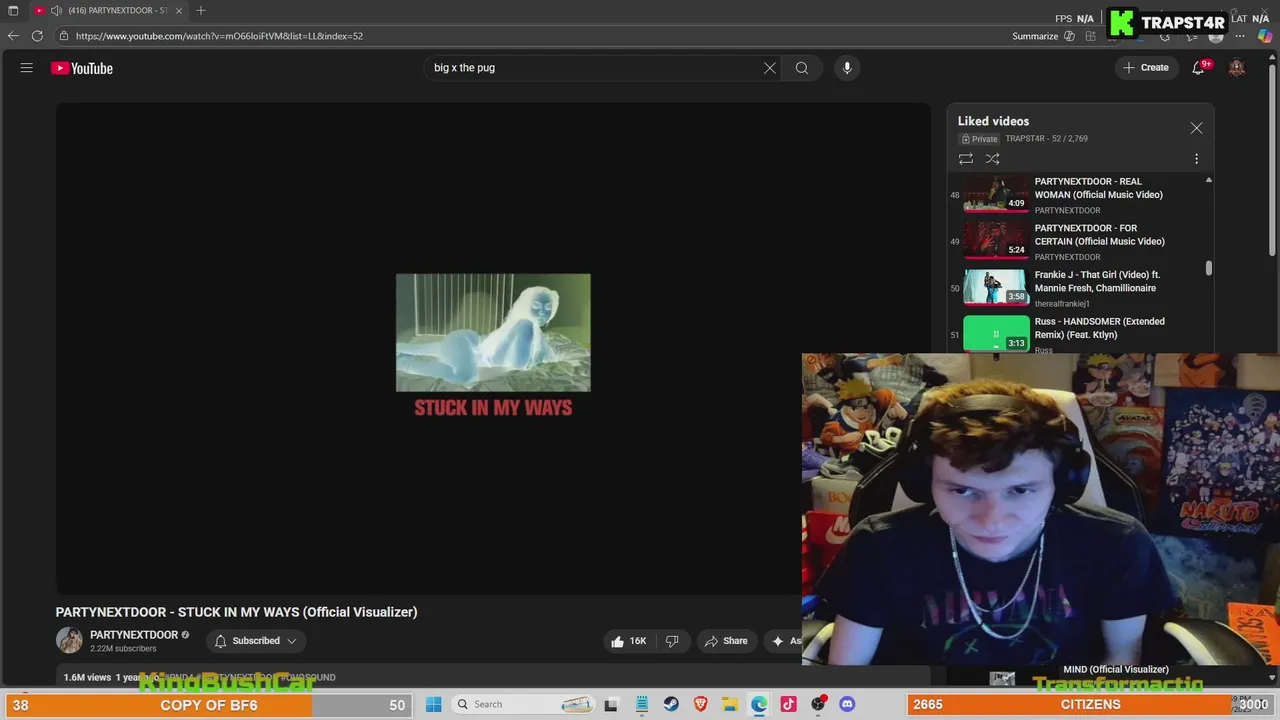
Task: Launch Steam from the taskbar
Action: point(671,704)
